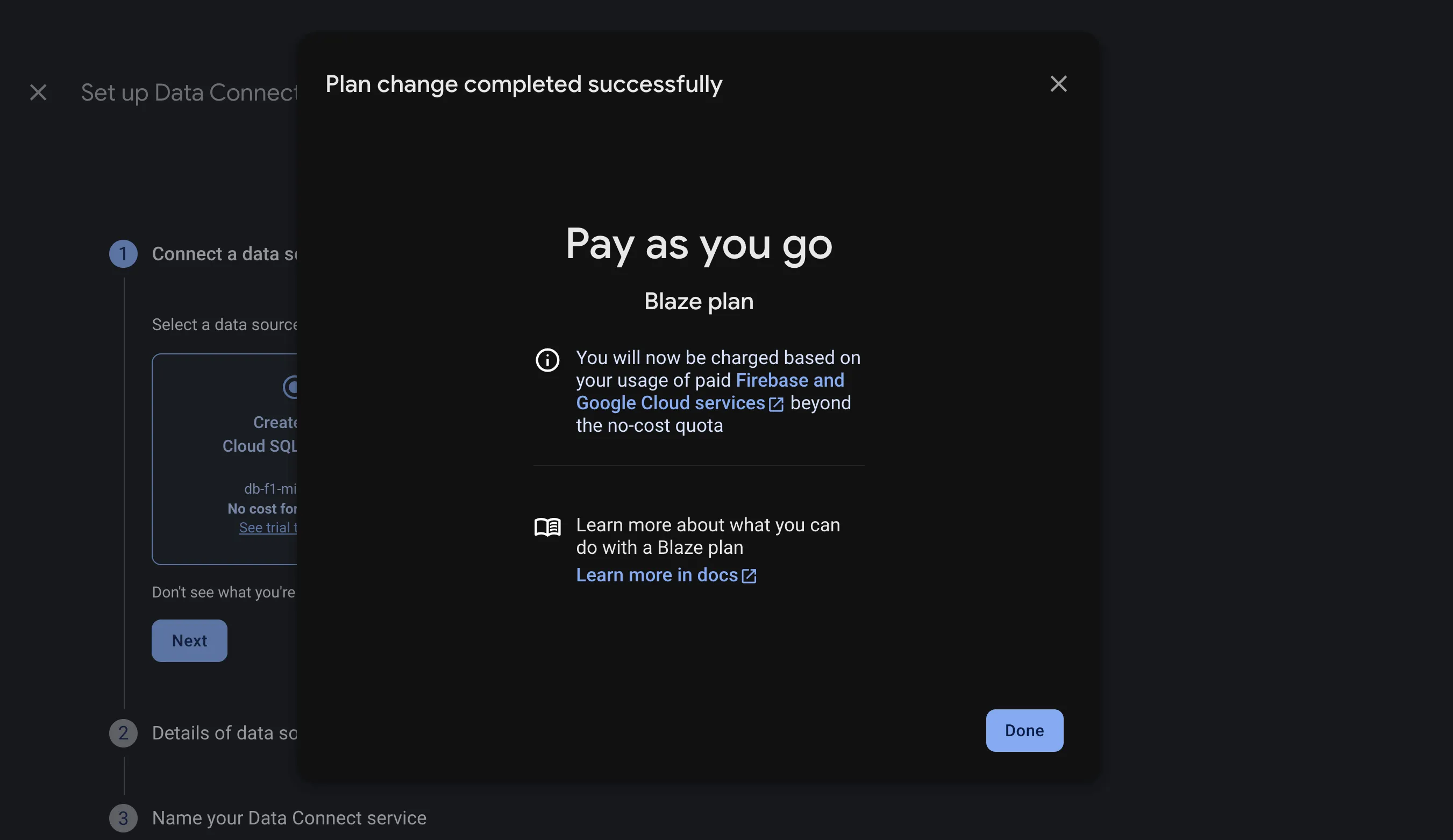Close the plan change dialog
The width and height of the screenshot is (1453, 840).
click(x=1058, y=84)
